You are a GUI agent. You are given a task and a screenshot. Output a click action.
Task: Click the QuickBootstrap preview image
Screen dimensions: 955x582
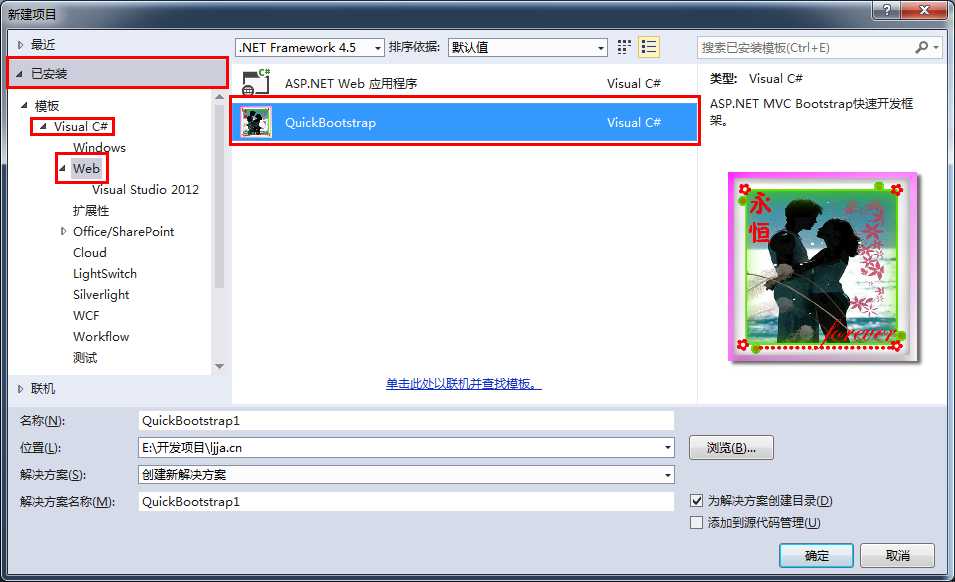pos(822,267)
